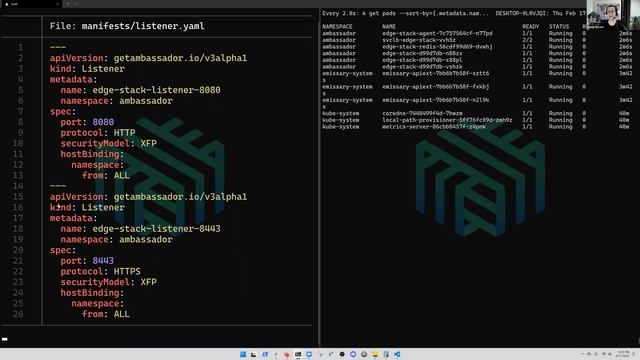Select 'kind: Listener' on line 3
This screenshot has height=360, width=640.
87,69
